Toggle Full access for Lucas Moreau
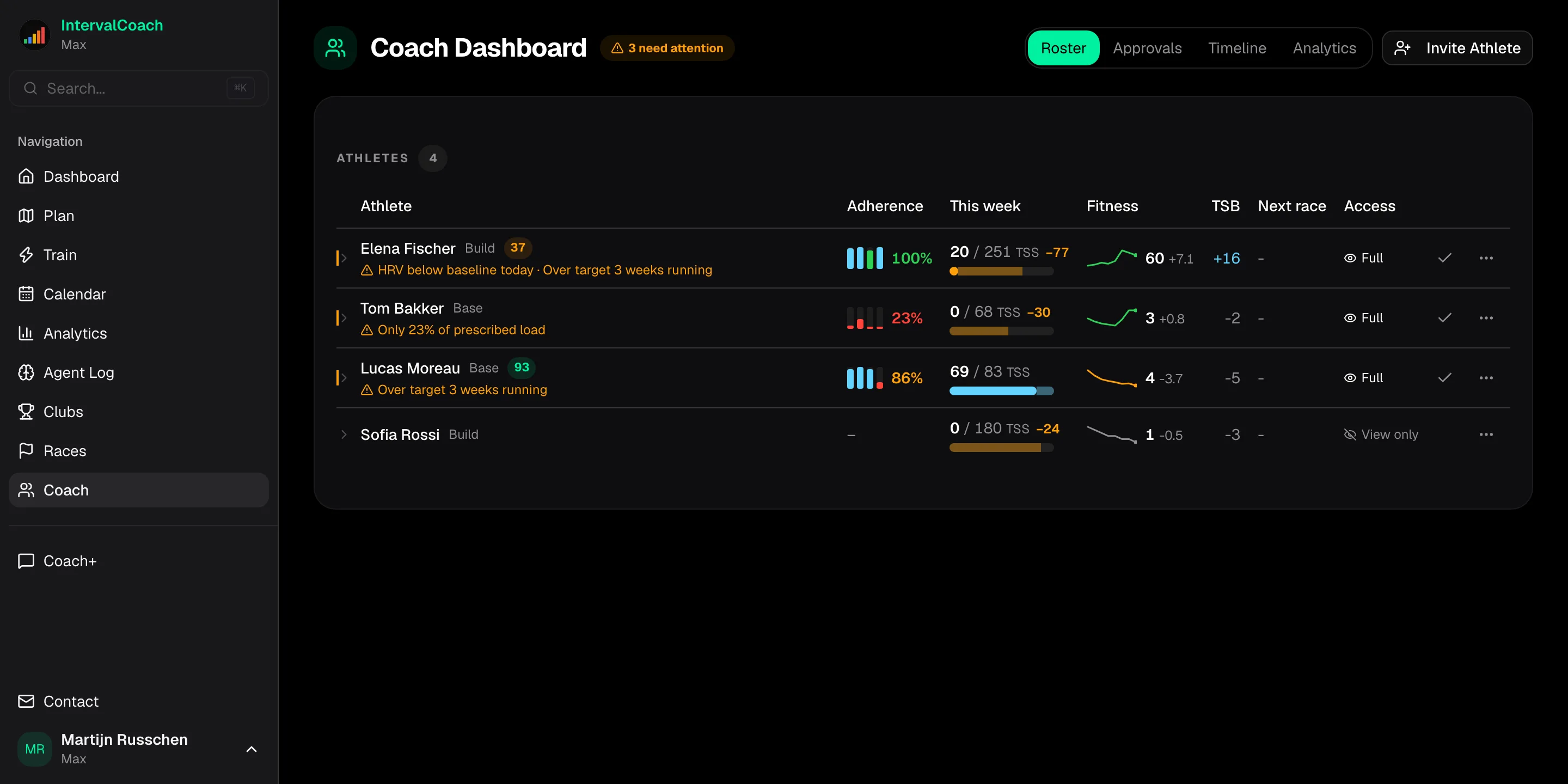Screen dimensions: 1568x784 point(1363,378)
